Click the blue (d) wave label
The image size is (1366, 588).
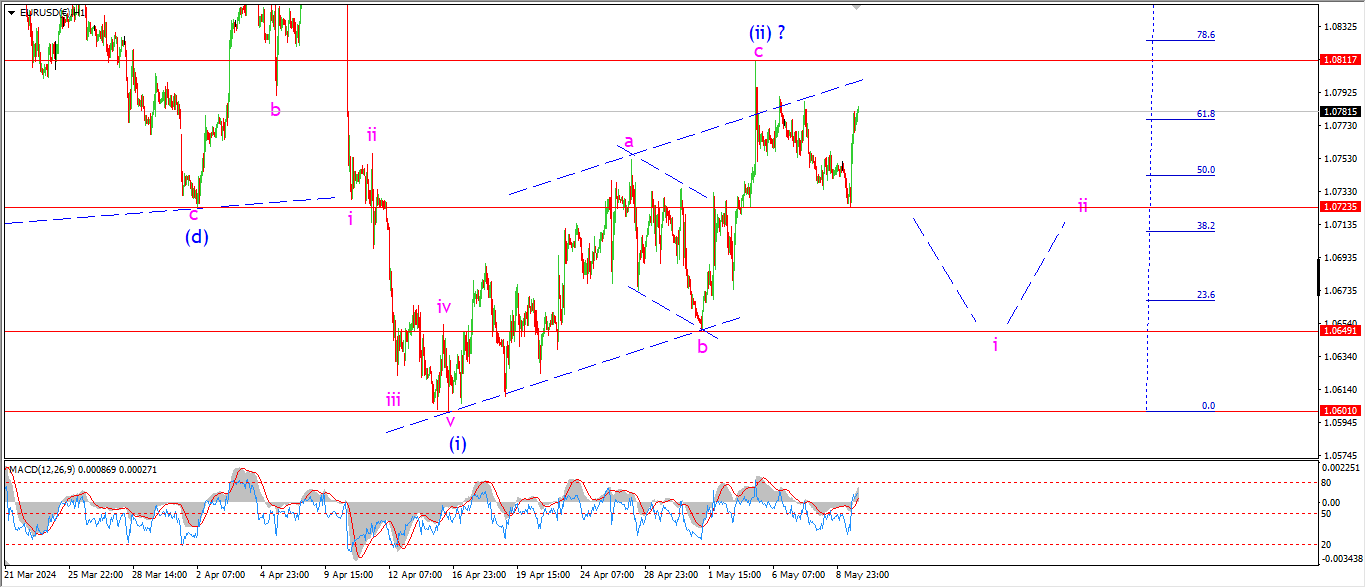click(196, 237)
